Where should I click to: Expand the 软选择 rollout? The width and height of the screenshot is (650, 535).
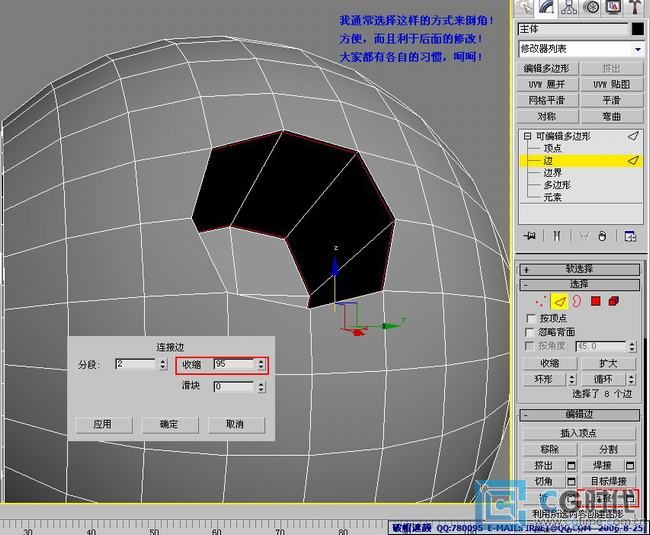(580, 269)
